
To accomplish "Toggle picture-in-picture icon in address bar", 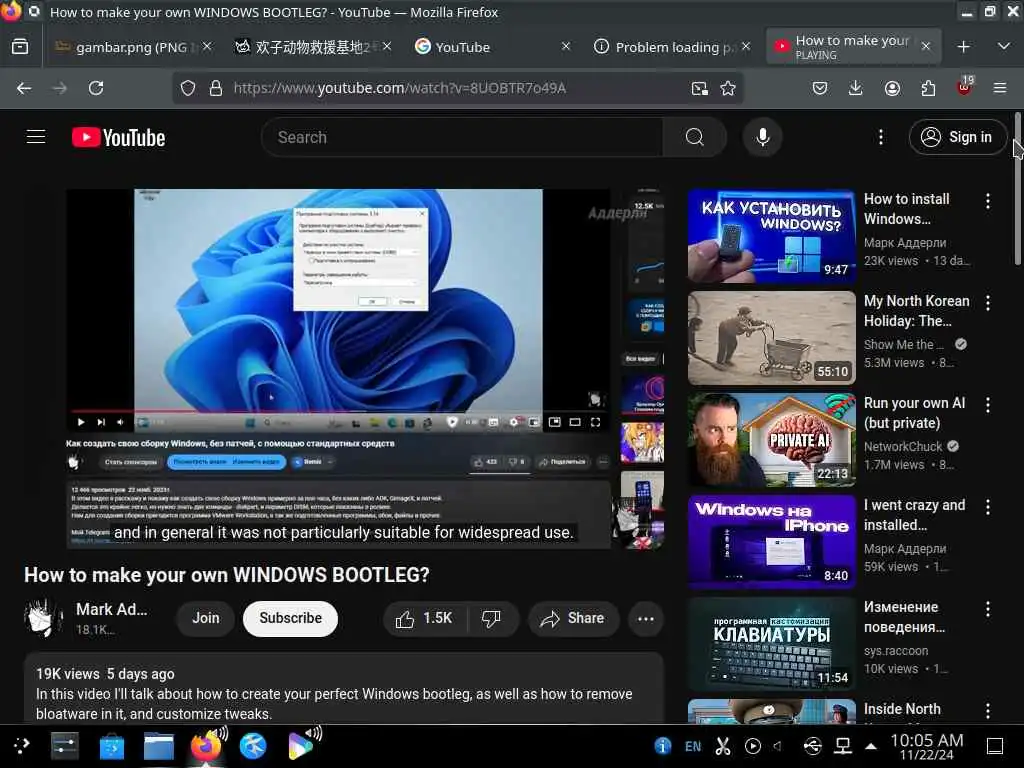I will (x=699, y=88).
